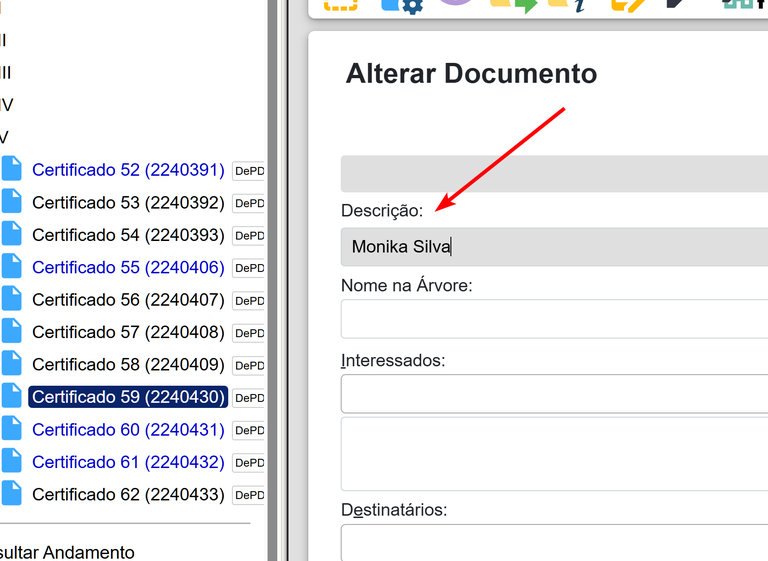Click the folder with info 'i' toolbar icon
Viewport: 768px width, 561px height.
click(x=567, y=5)
